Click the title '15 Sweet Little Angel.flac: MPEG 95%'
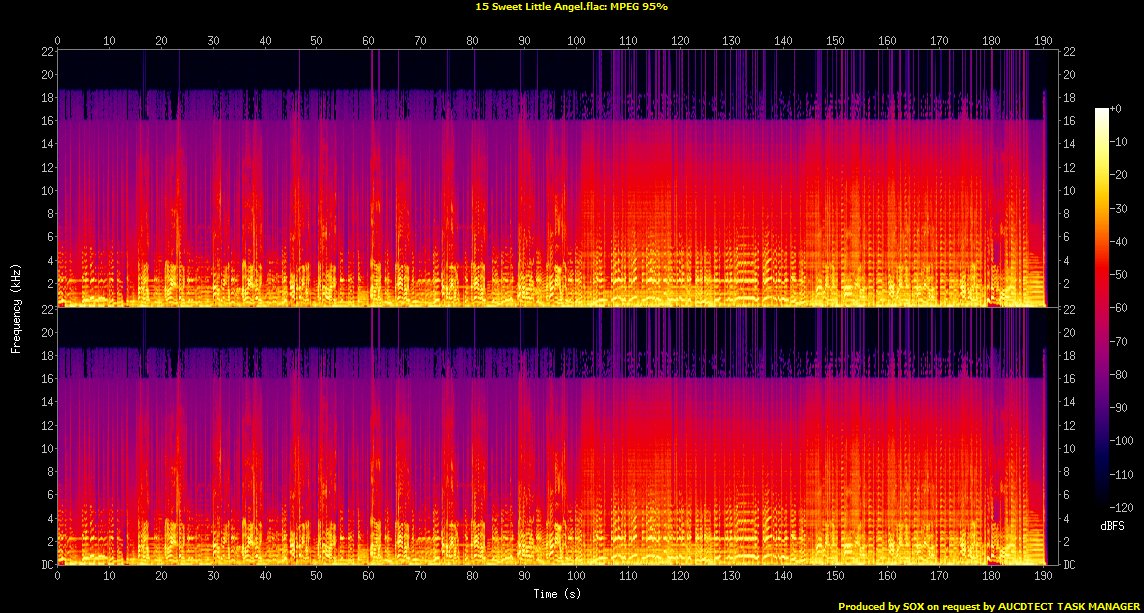 (571, 6)
